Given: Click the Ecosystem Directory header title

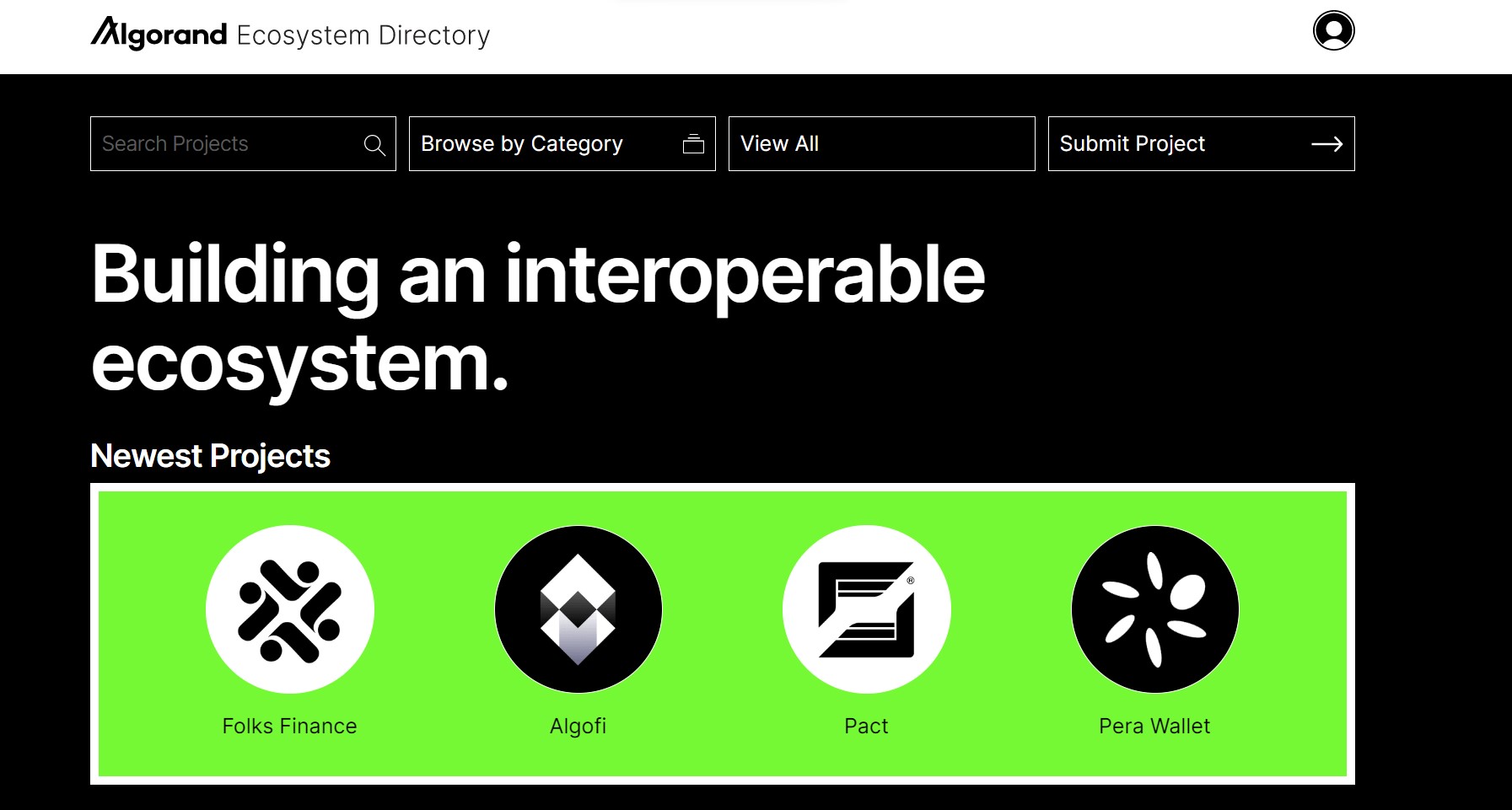Looking at the screenshot, I should point(363,35).
